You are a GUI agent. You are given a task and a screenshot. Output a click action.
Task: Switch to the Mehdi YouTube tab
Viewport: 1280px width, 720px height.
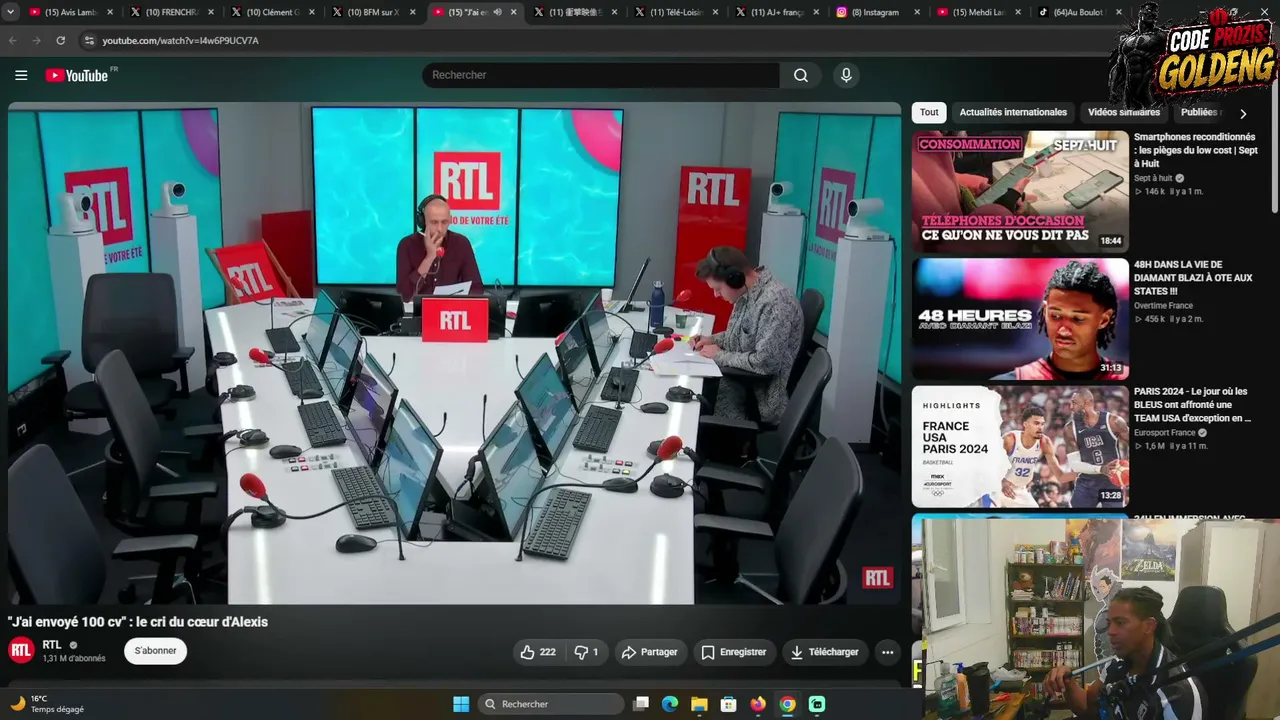[977, 12]
